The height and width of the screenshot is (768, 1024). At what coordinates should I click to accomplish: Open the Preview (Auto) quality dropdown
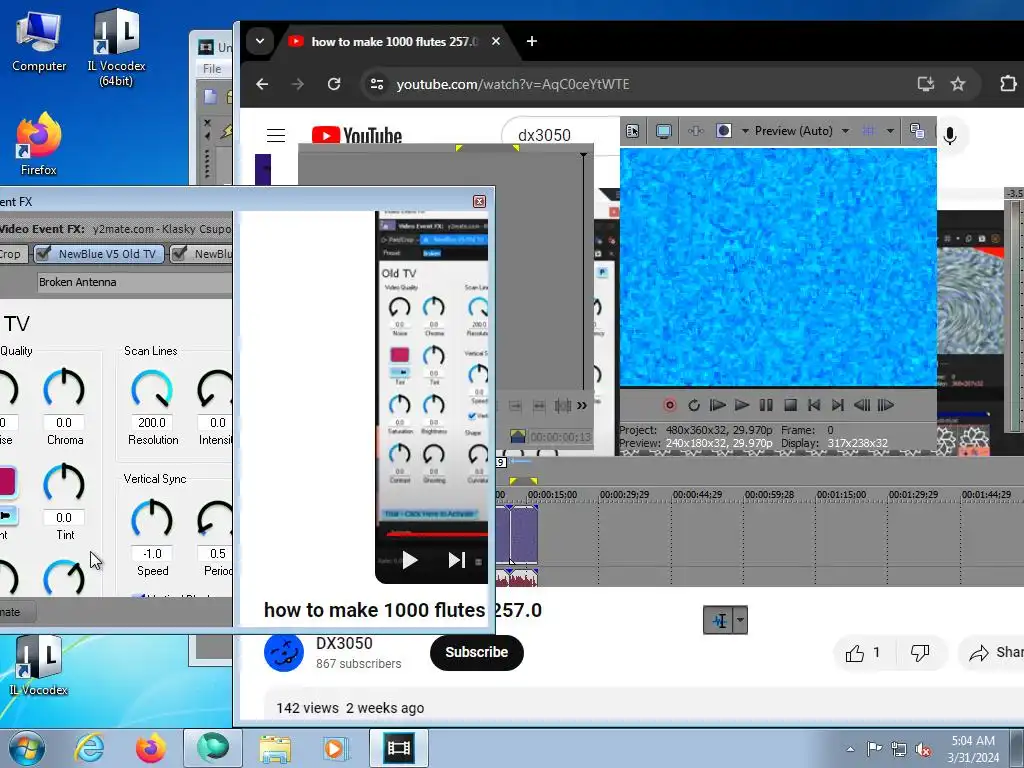845,131
